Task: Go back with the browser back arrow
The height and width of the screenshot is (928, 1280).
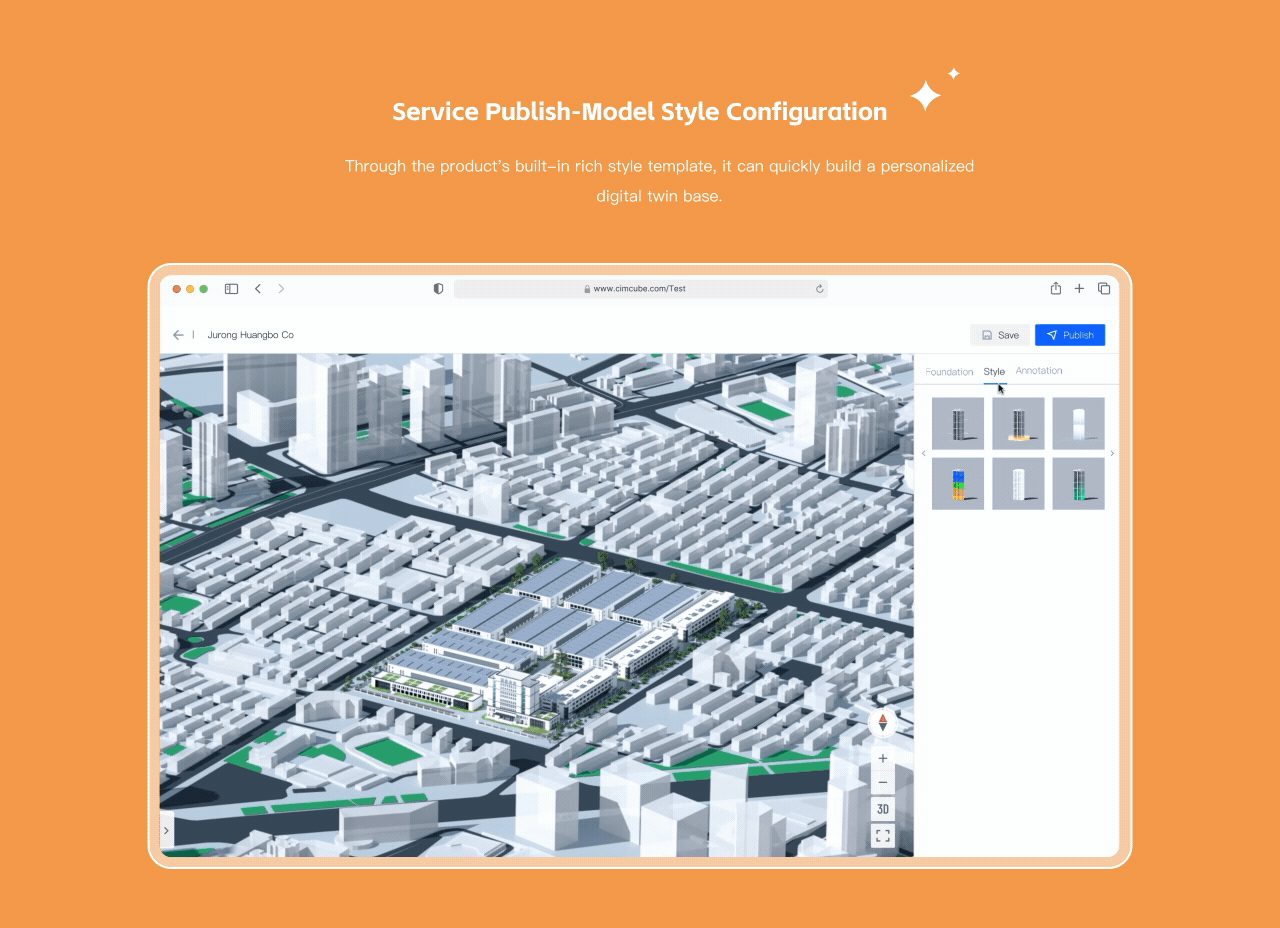Action: pos(258,289)
